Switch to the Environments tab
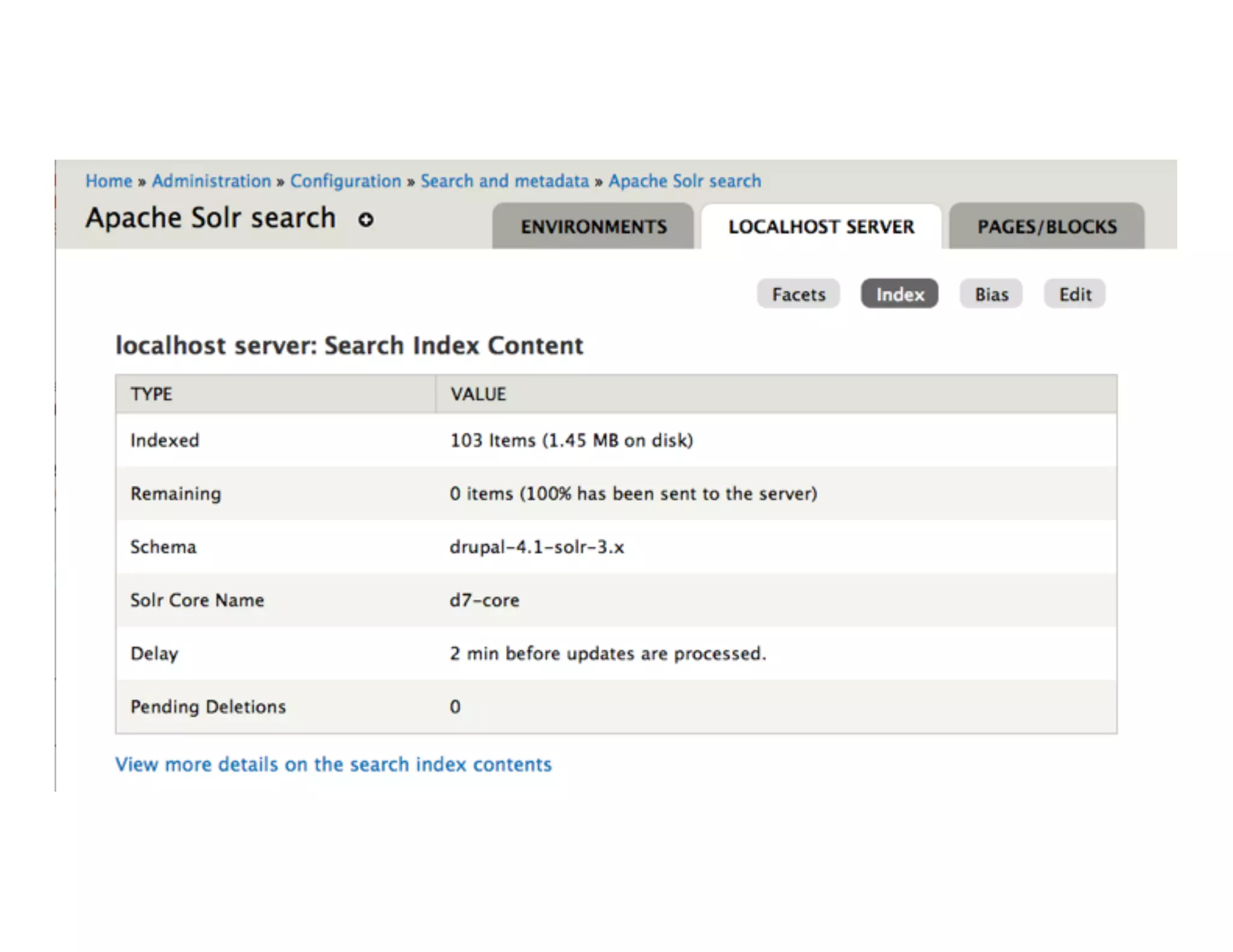The height and width of the screenshot is (952, 1233). tap(593, 227)
